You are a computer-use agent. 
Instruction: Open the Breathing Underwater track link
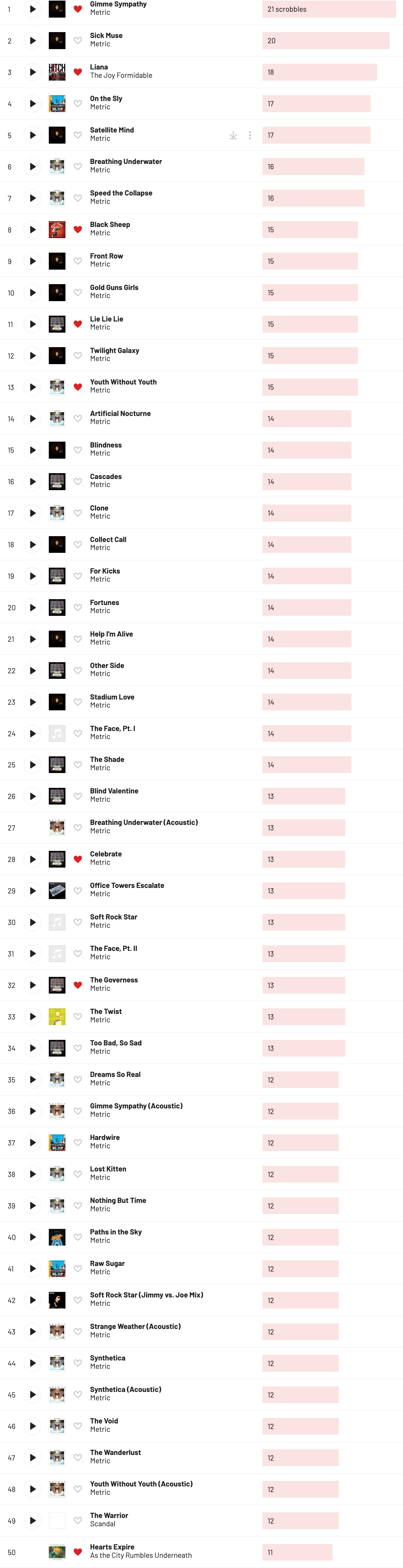point(126,161)
